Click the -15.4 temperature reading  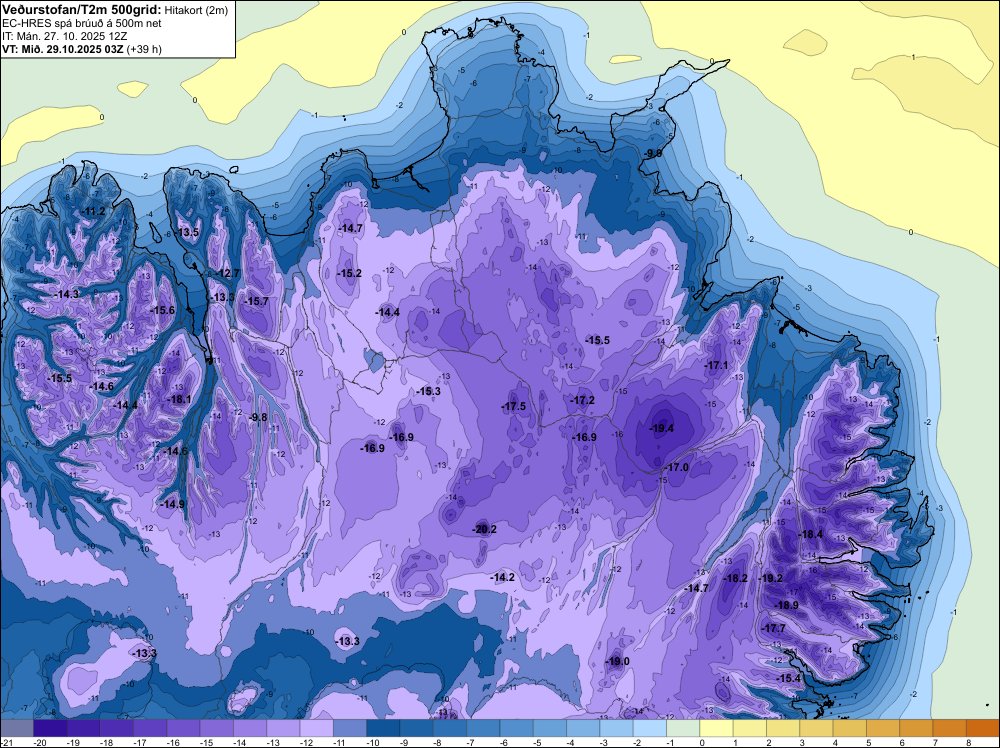(x=789, y=678)
